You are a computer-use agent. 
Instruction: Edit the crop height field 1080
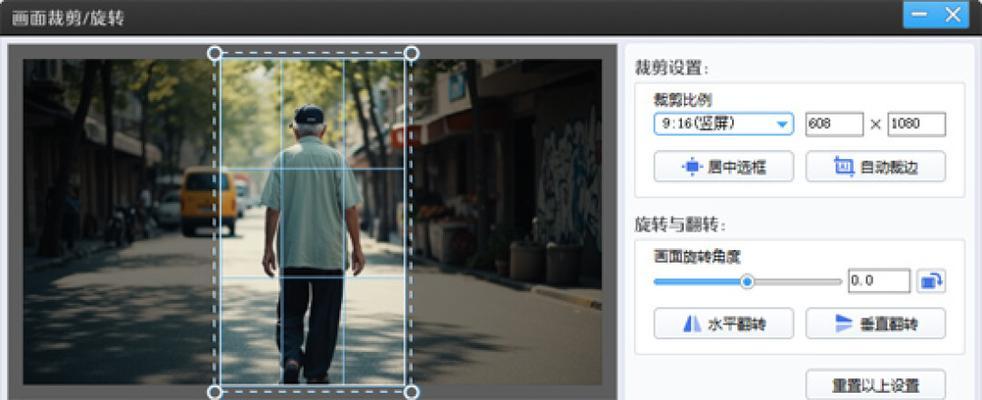point(916,124)
